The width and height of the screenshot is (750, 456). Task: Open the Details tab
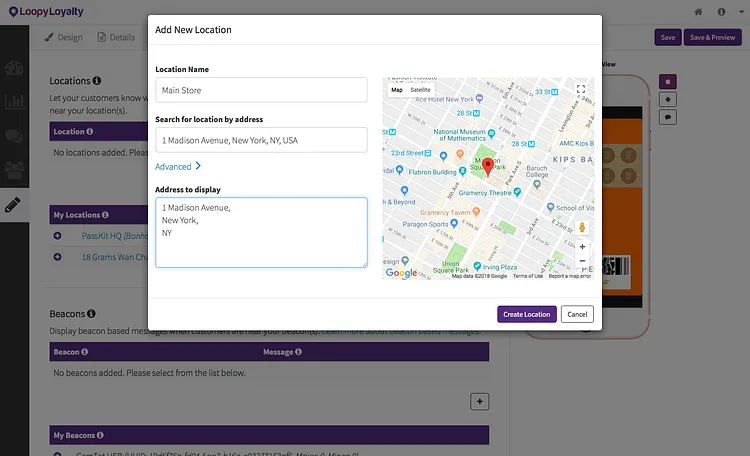tap(116, 37)
